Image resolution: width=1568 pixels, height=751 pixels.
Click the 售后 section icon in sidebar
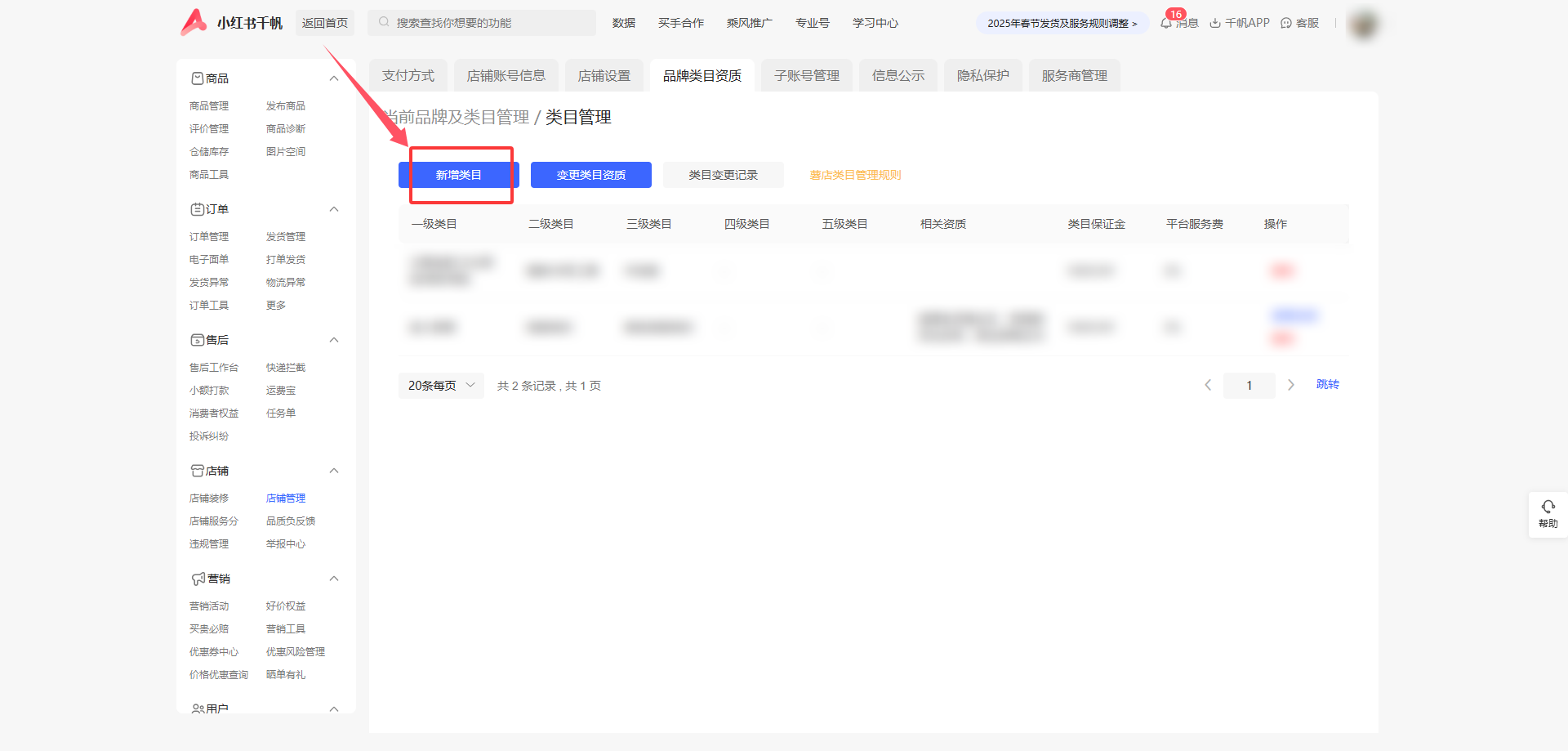pyautogui.click(x=198, y=340)
